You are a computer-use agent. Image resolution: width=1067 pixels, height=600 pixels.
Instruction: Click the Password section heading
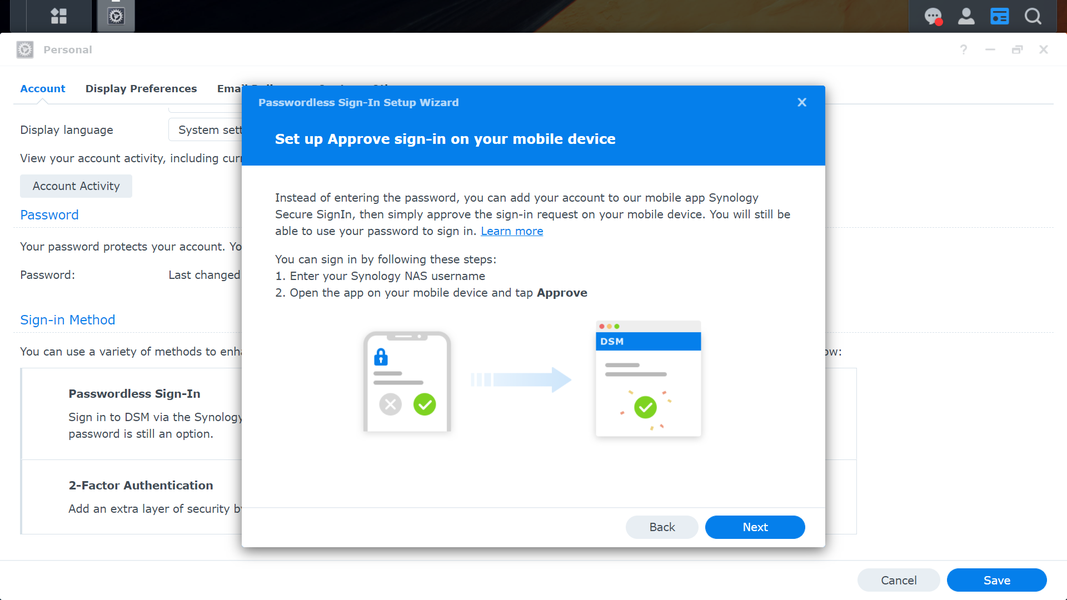pos(49,215)
